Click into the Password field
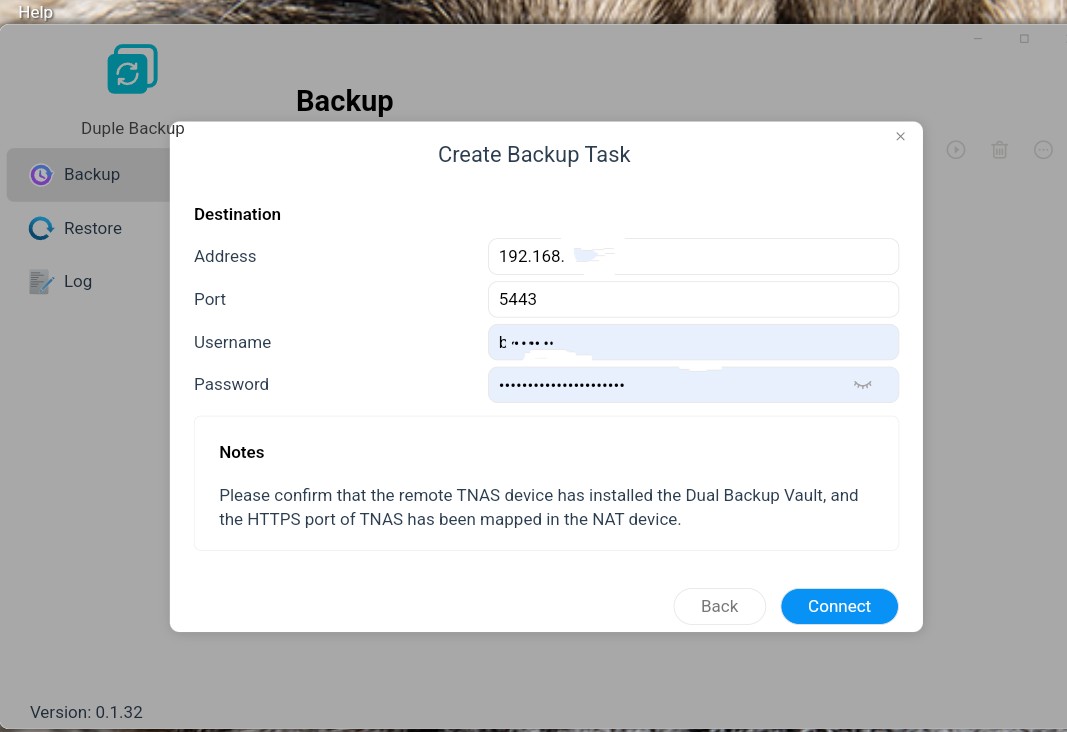 coord(693,385)
